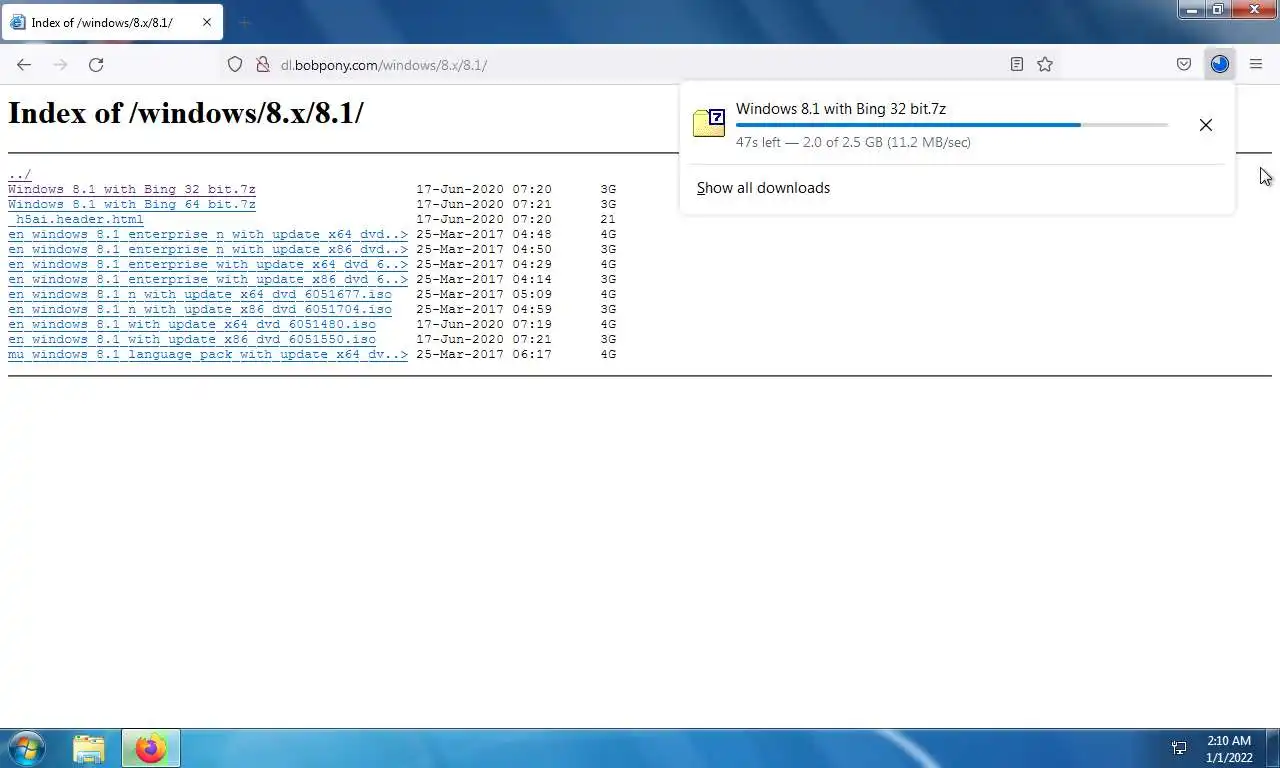Click the network tray icon
Image resolution: width=1280 pixels, height=768 pixels.
[x=1179, y=748]
